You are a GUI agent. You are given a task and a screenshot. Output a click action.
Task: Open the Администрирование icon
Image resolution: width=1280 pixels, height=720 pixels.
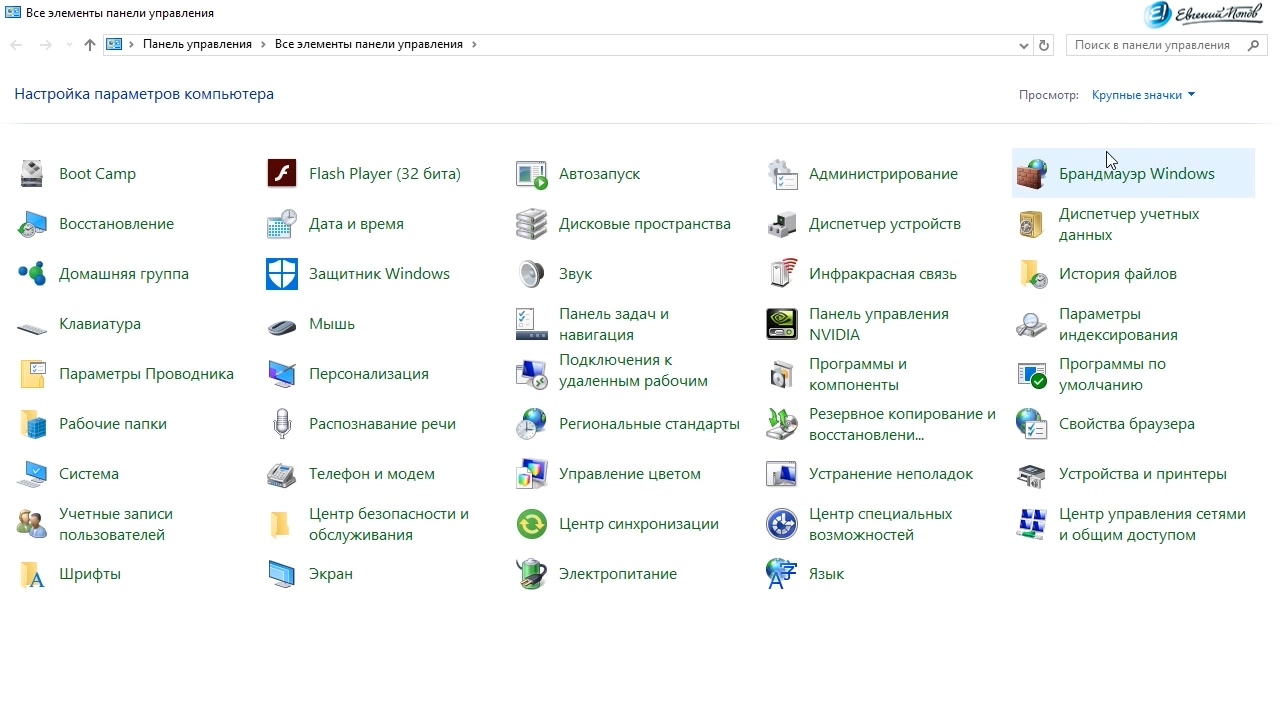tap(782, 174)
